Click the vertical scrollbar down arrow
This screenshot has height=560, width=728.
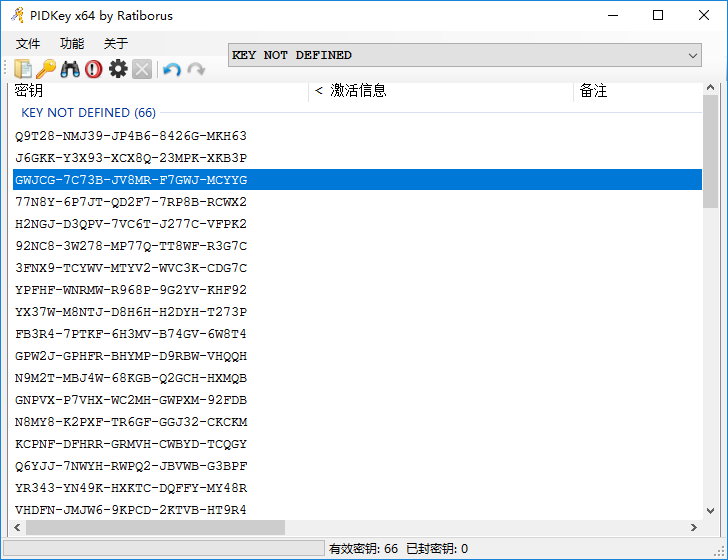click(710, 511)
